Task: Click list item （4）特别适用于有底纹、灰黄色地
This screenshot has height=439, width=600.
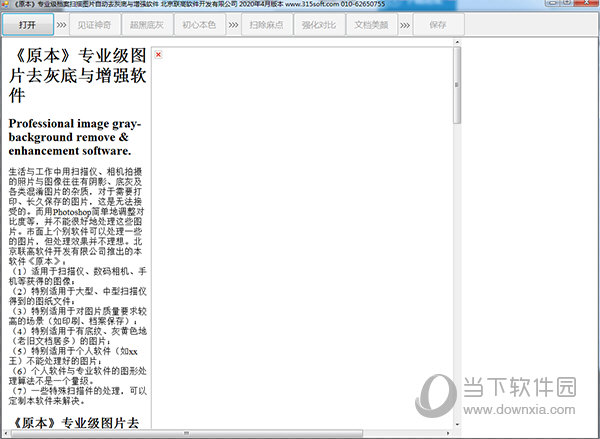Action: [x=78, y=336]
